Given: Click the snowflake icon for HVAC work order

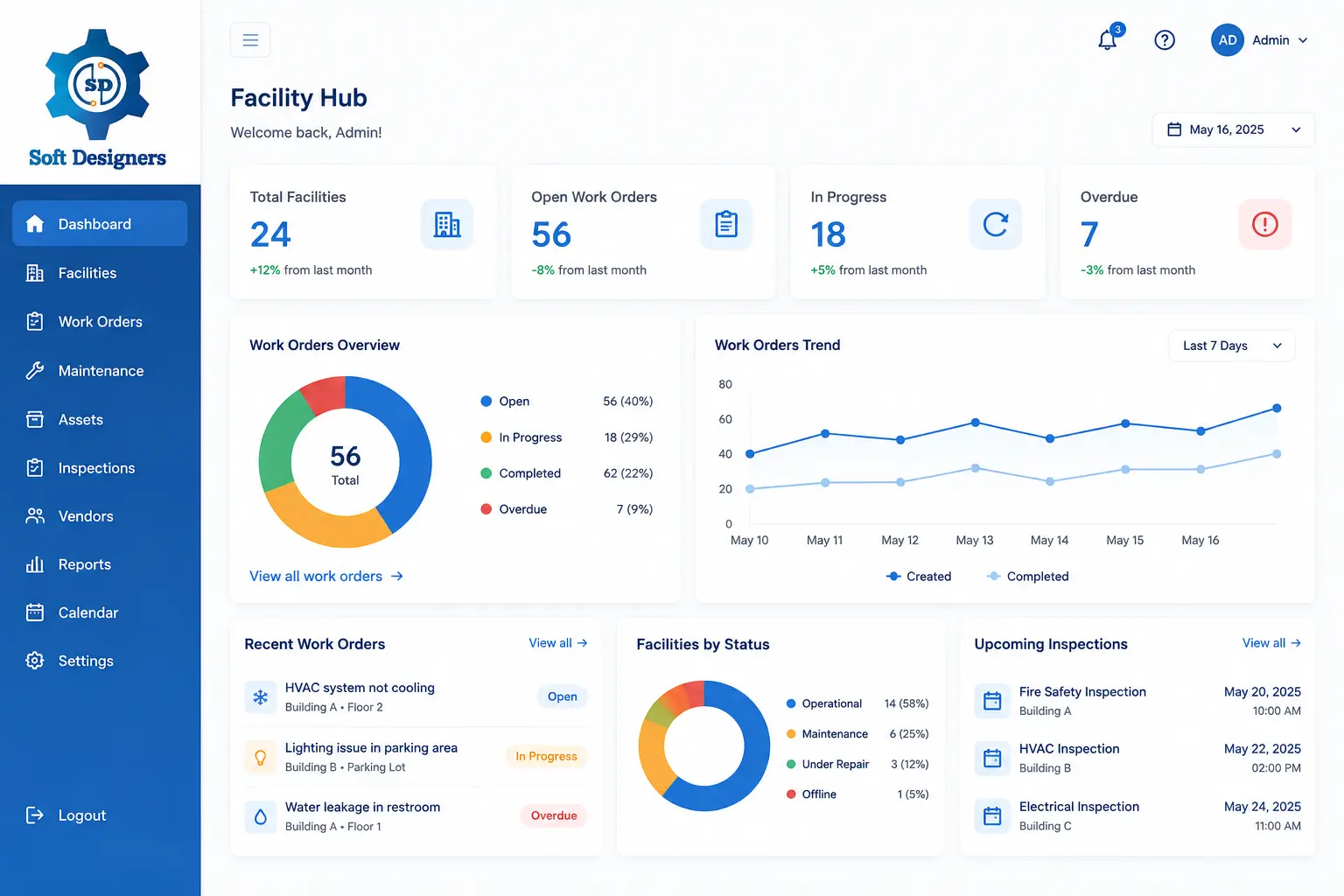Looking at the screenshot, I should click(x=261, y=697).
